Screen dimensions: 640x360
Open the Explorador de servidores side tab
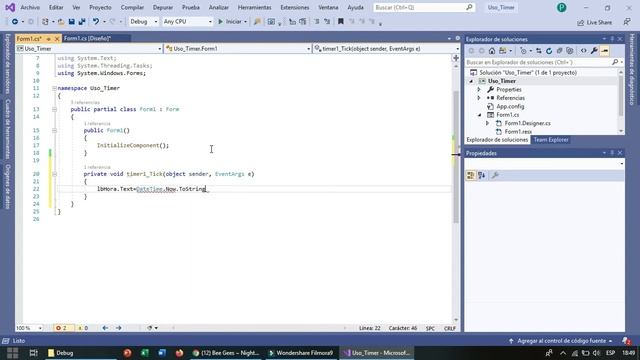7,64
